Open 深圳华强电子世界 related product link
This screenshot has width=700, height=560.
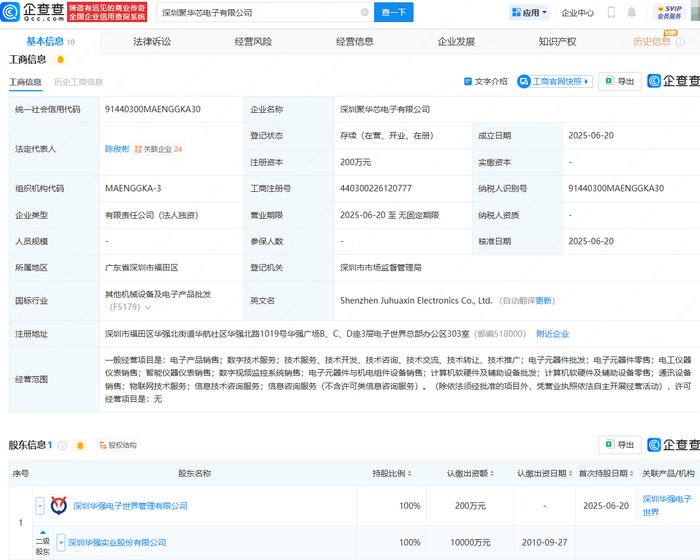point(667,506)
